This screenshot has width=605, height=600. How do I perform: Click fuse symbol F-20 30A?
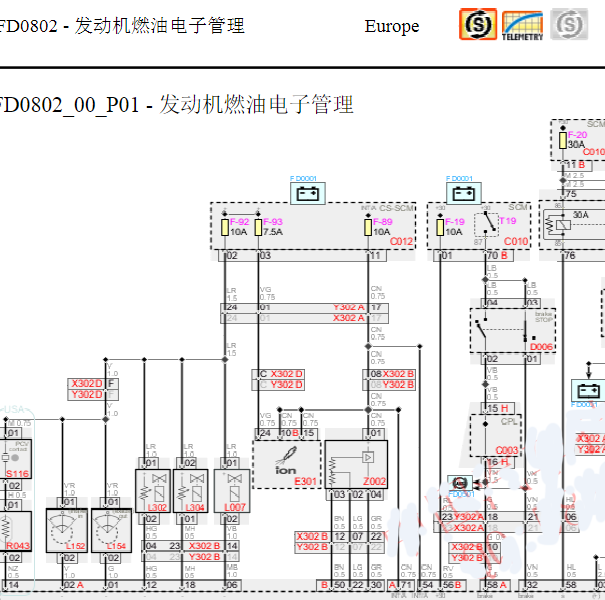click(563, 140)
